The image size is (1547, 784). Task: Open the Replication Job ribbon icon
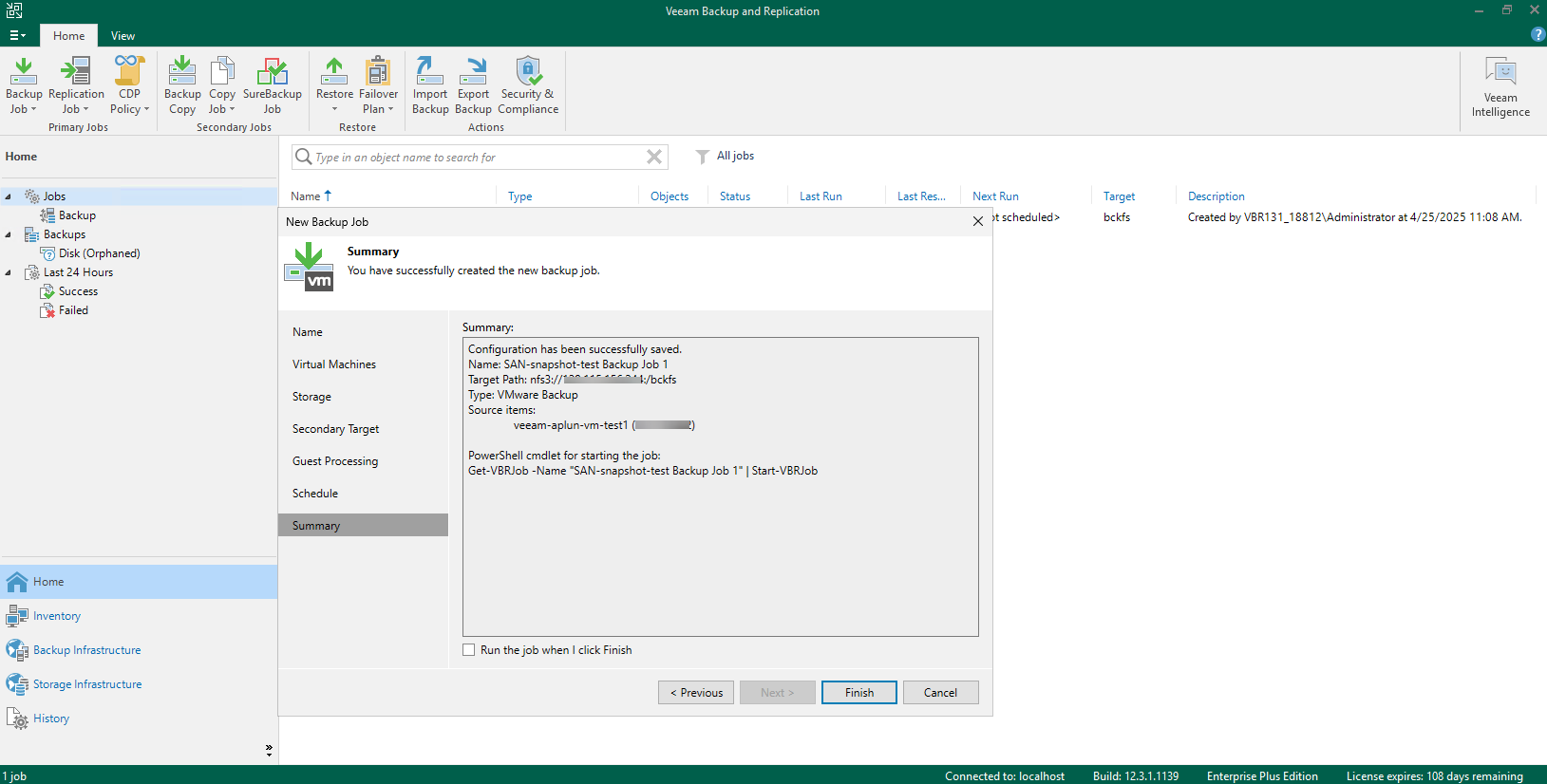(x=76, y=85)
